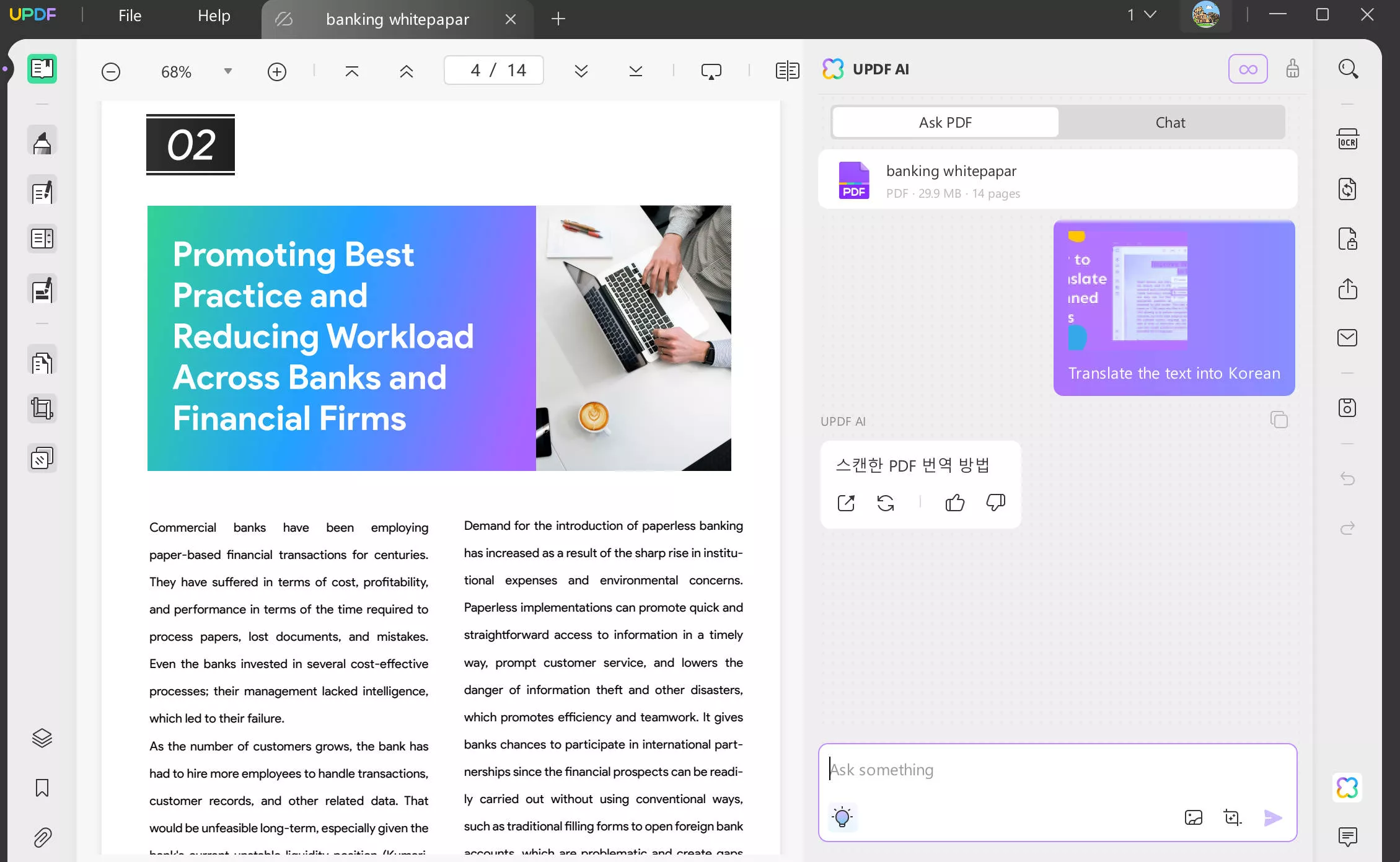1400x862 pixels.
Task: Open the comments list panel
Action: [1348, 837]
